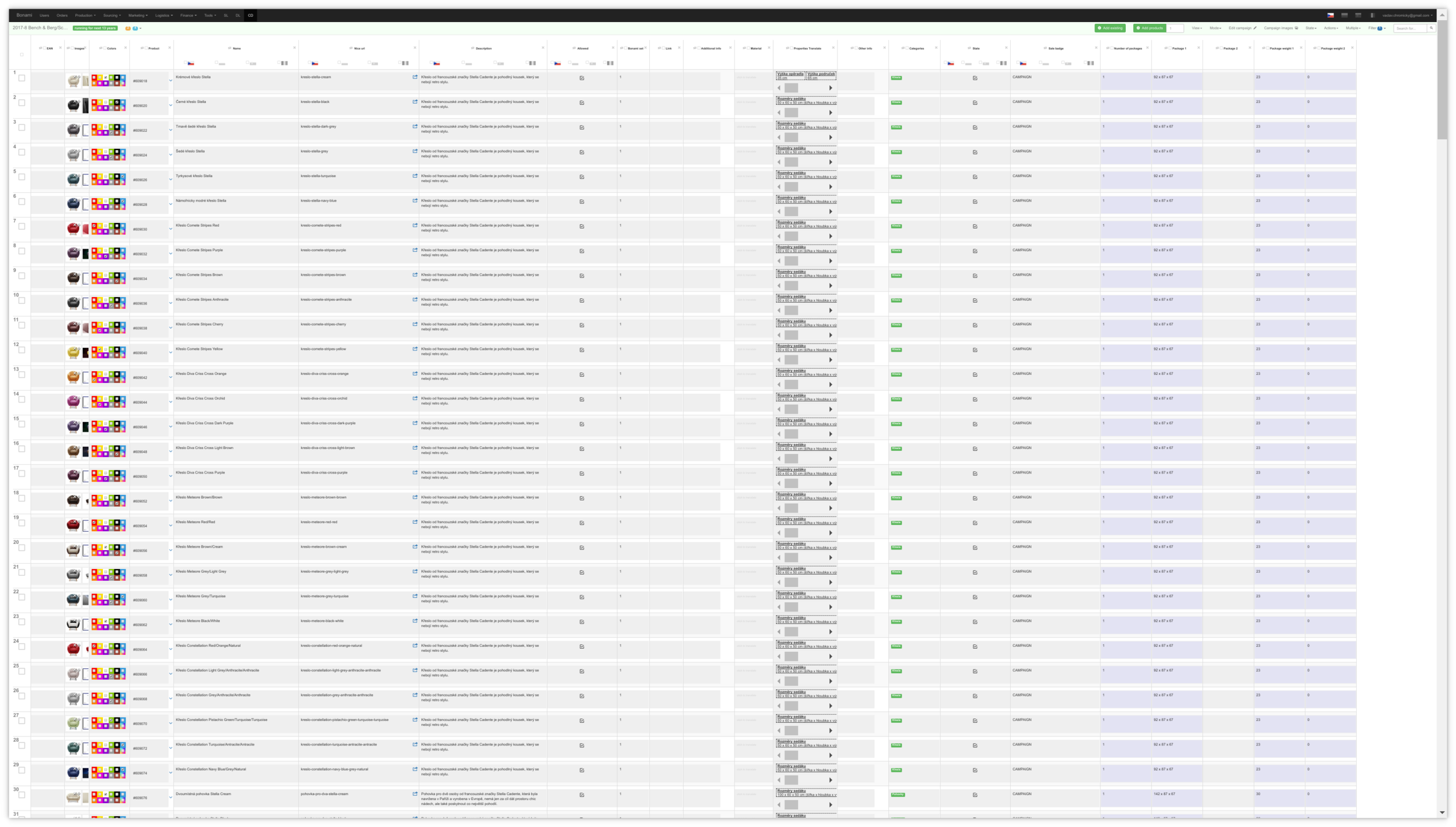
Task: Open the Marketing menu
Action: 138,15
